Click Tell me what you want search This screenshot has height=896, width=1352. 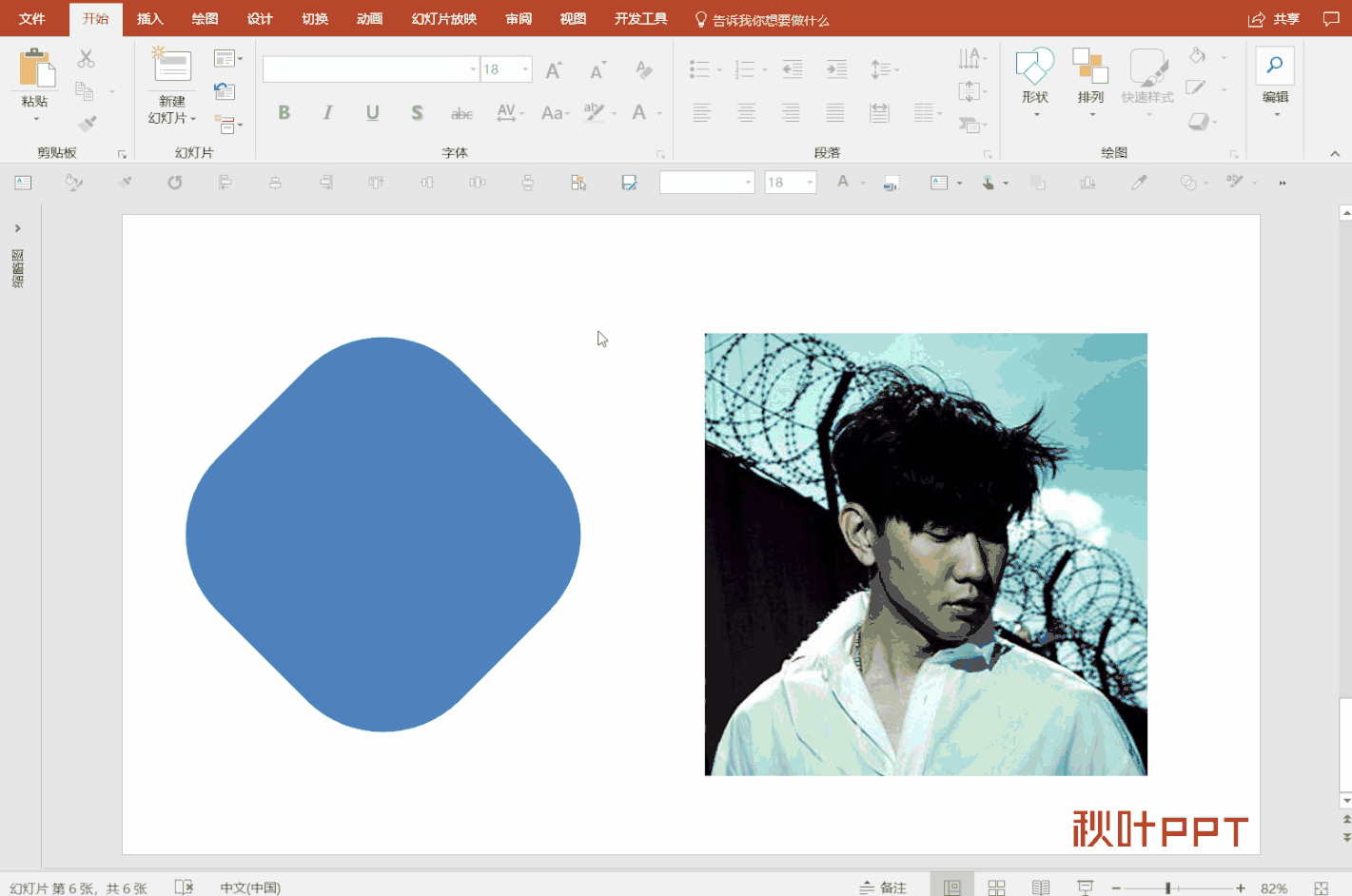pyautogui.click(x=762, y=19)
